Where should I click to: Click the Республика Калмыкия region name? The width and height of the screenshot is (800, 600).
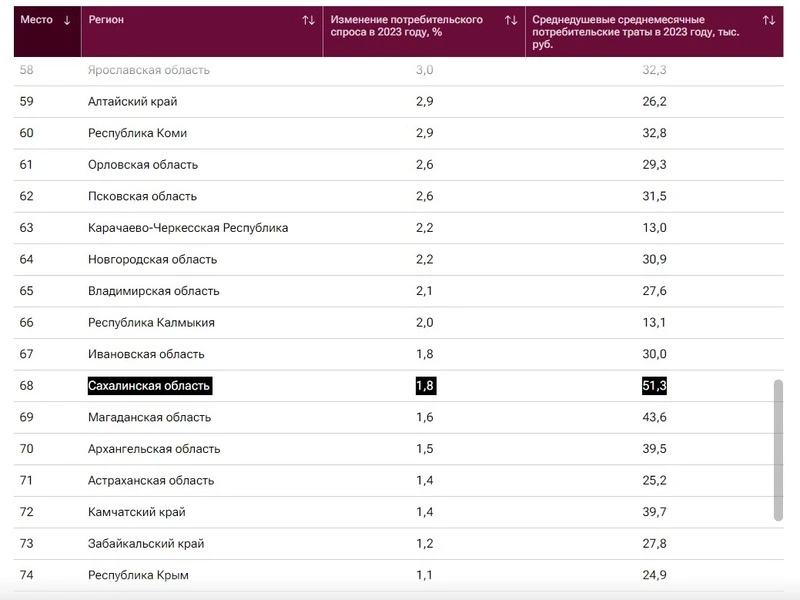[x=151, y=323]
